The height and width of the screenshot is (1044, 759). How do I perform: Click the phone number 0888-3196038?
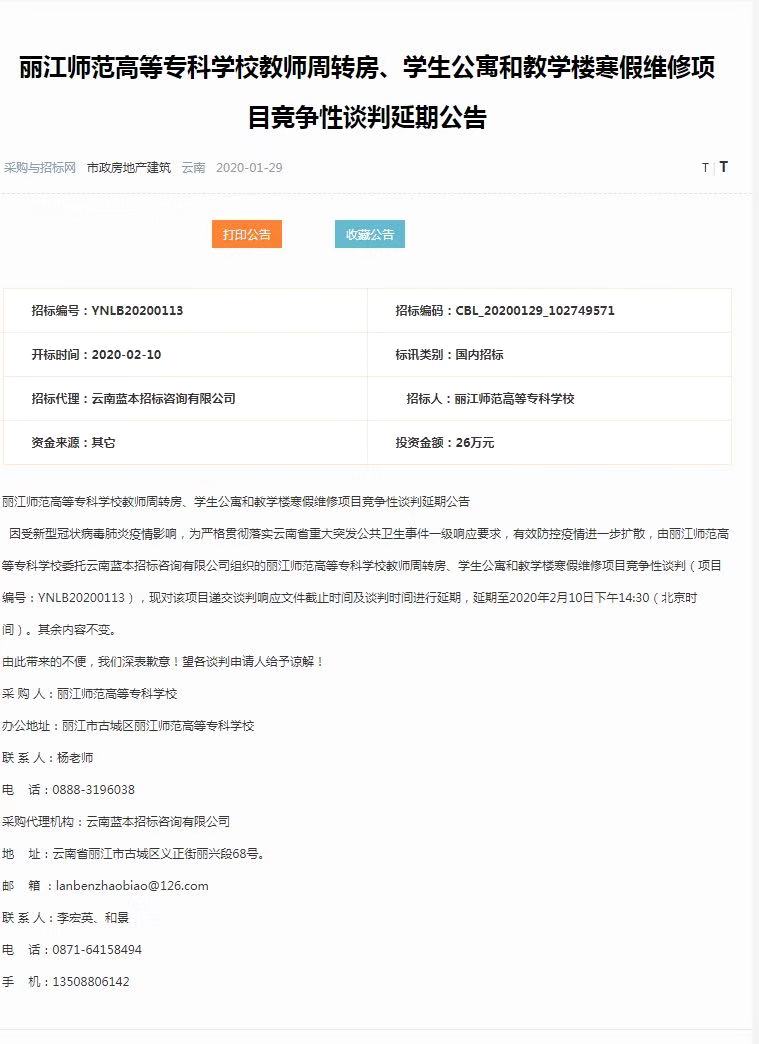click(x=93, y=790)
